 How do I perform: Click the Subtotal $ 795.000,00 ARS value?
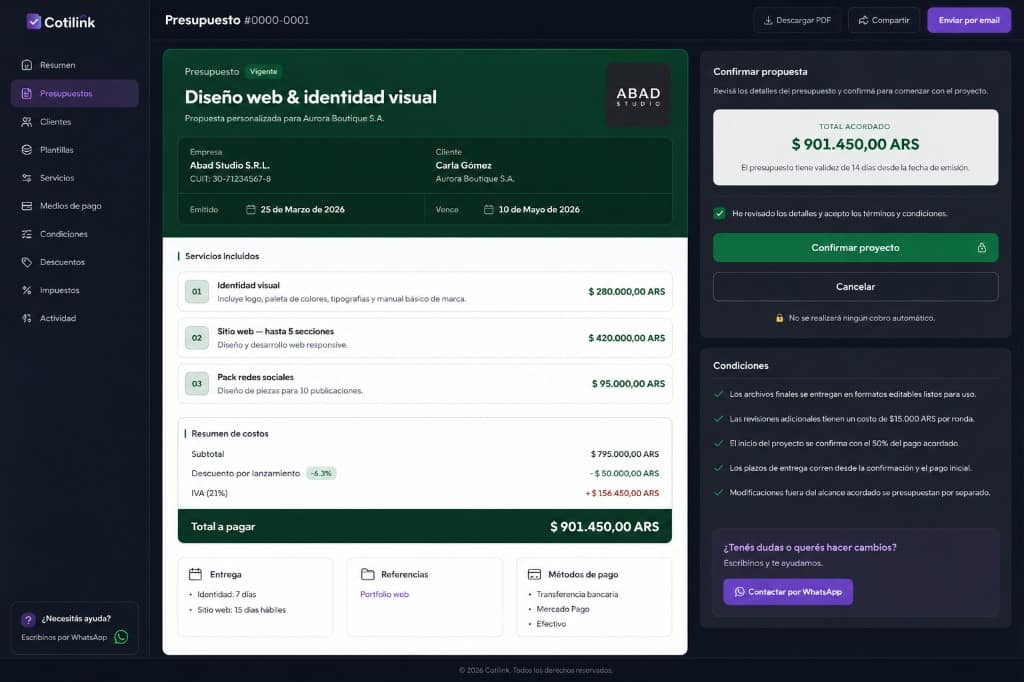(x=624, y=454)
